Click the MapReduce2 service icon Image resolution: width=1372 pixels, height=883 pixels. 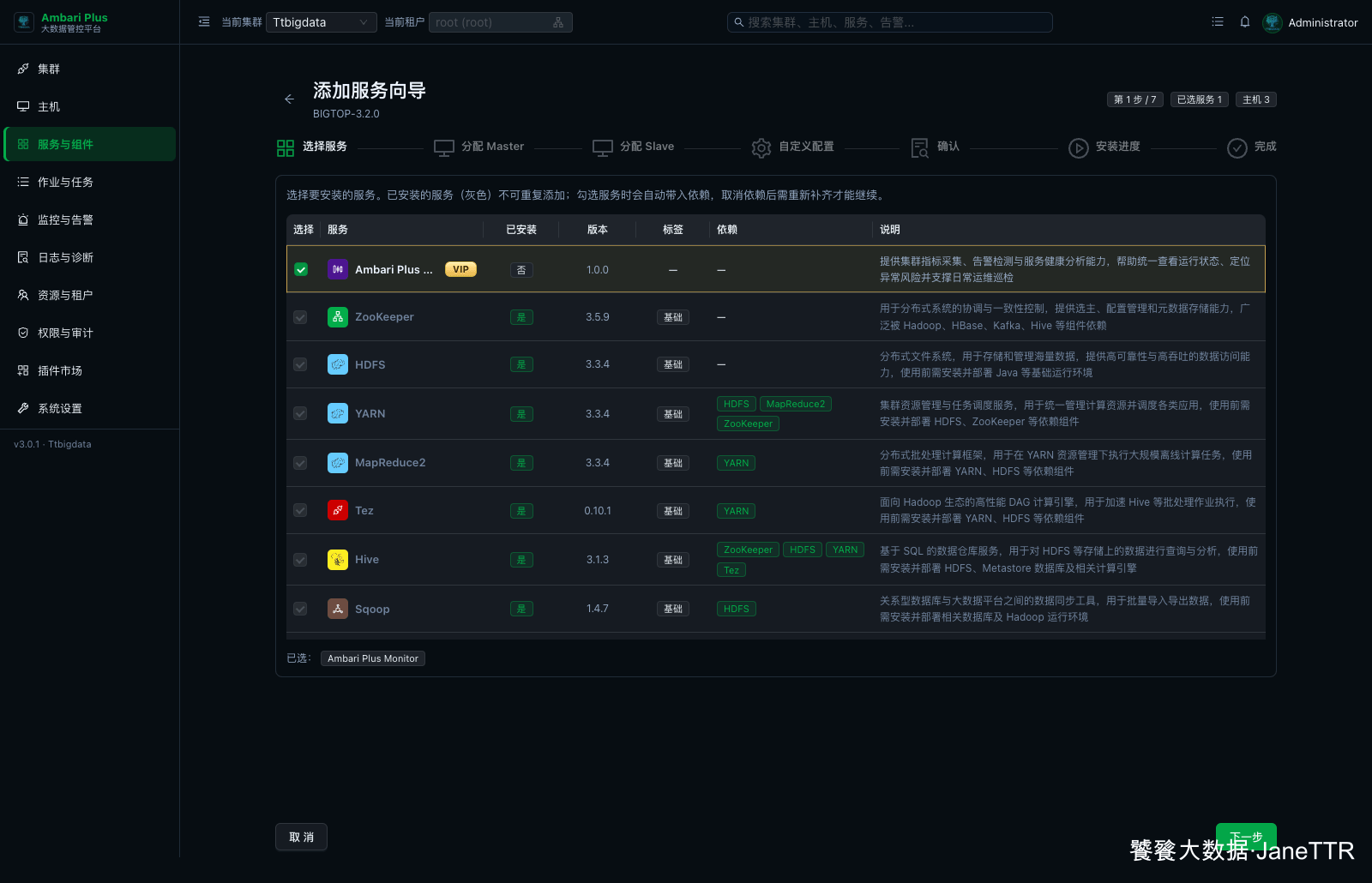click(x=338, y=463)
